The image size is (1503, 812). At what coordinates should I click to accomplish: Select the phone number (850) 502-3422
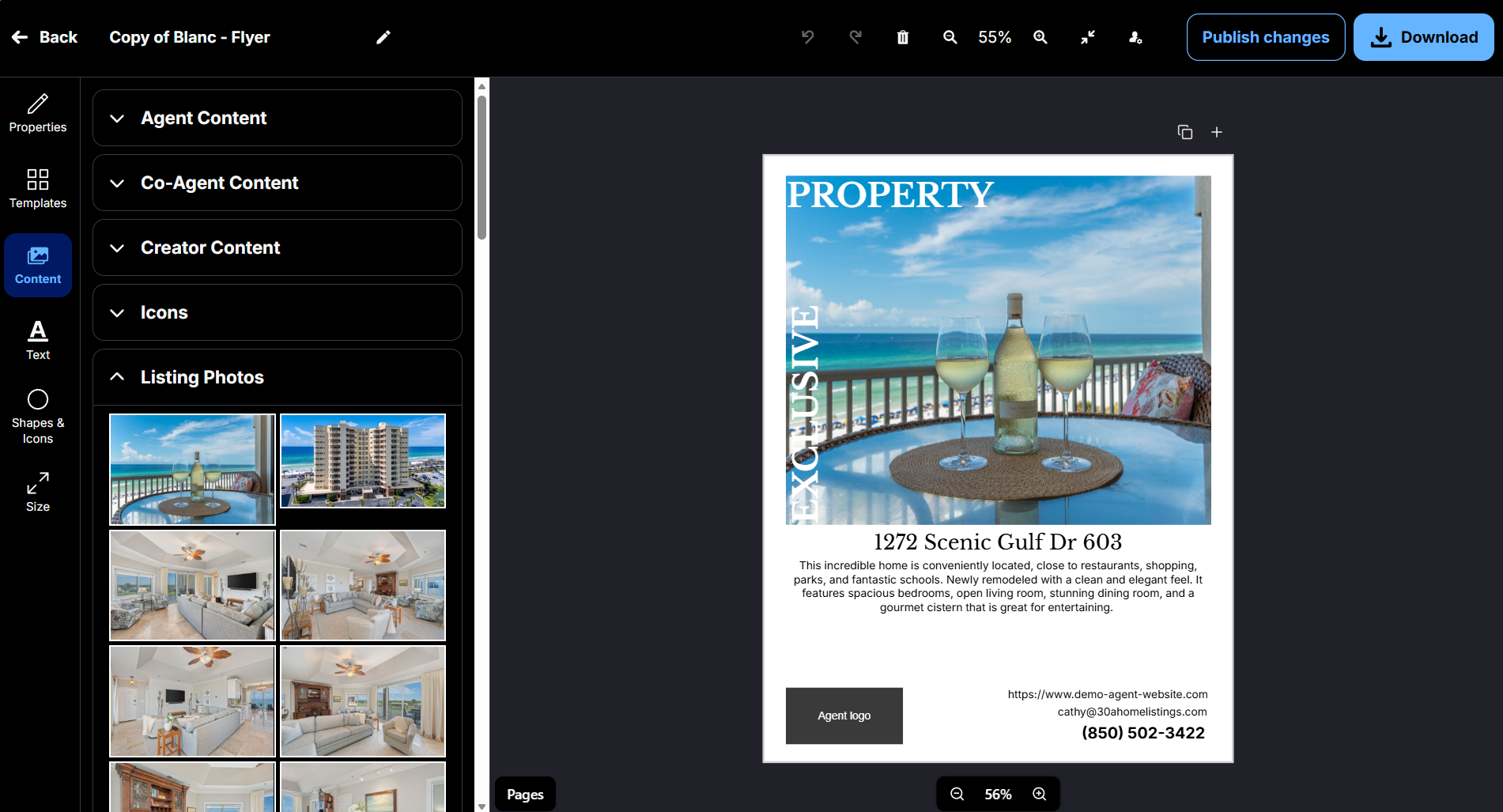(1142, 733)
